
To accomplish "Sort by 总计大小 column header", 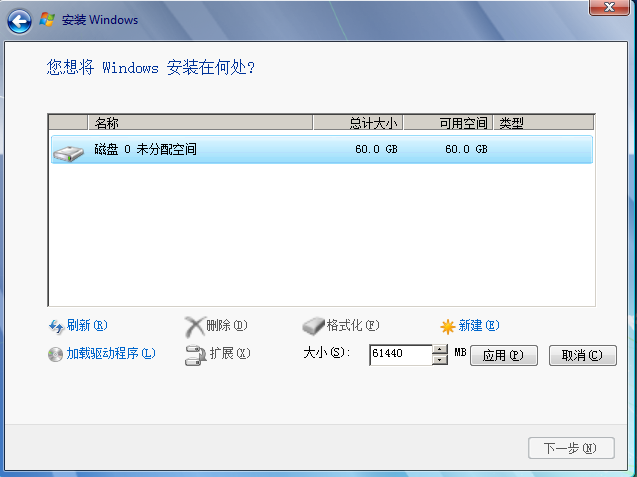I will tap(358, 123).
